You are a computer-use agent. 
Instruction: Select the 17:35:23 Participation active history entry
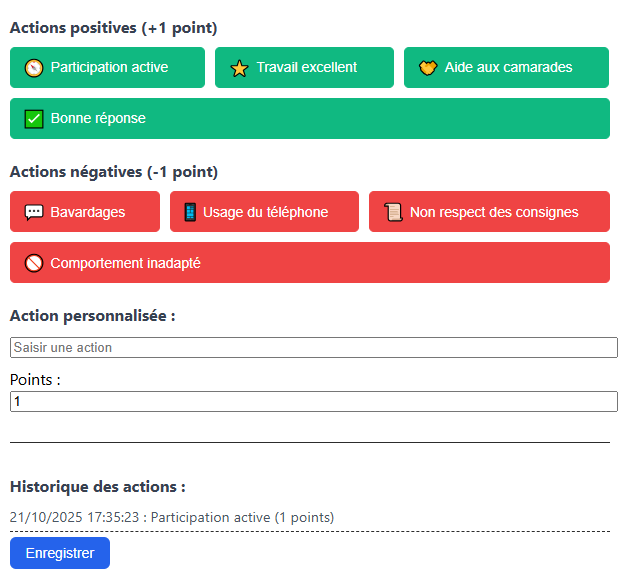tap(172, 517)
